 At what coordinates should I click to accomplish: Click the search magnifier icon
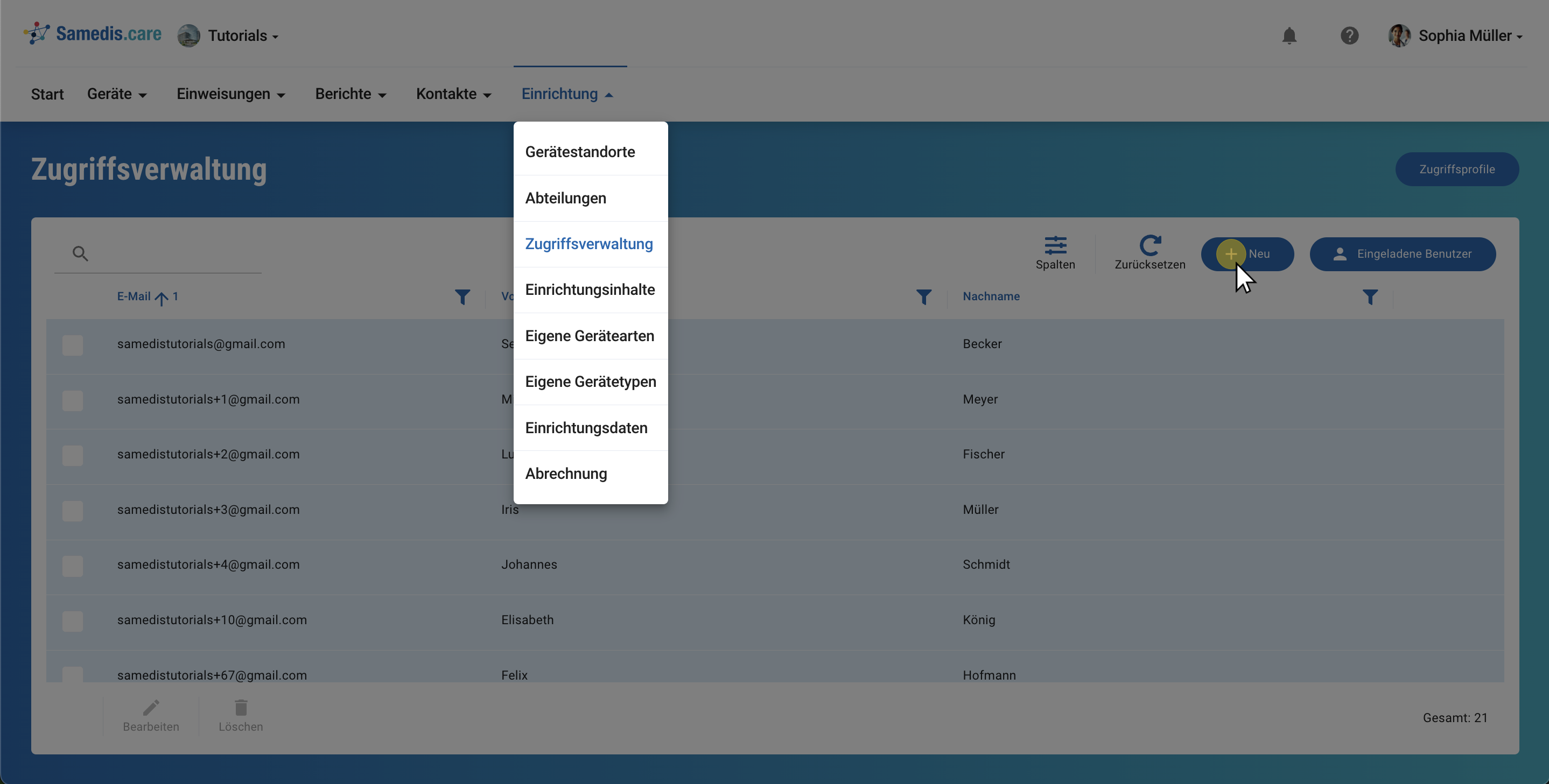pyautogui.click(x=80, y=253)
